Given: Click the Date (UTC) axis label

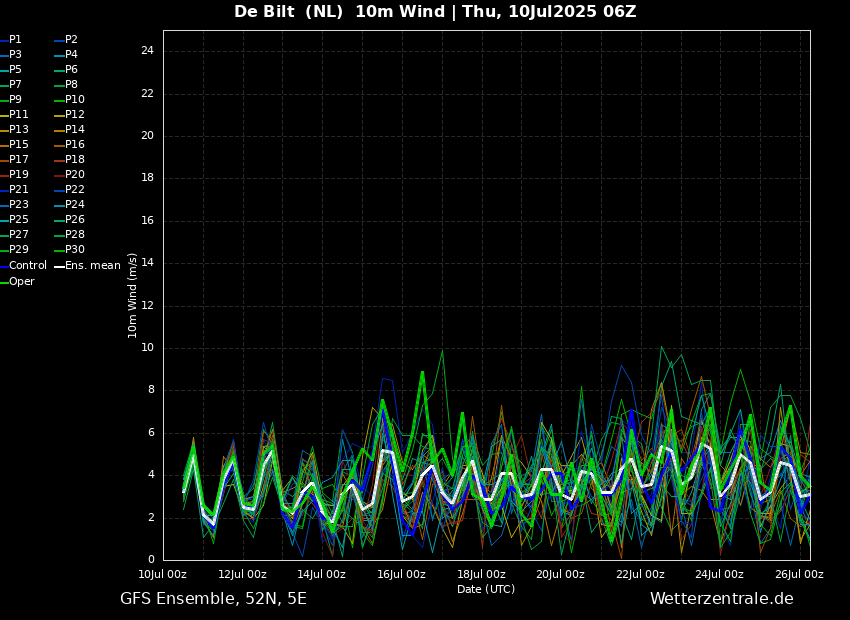Looking at the screenshot, I should 486,589.
